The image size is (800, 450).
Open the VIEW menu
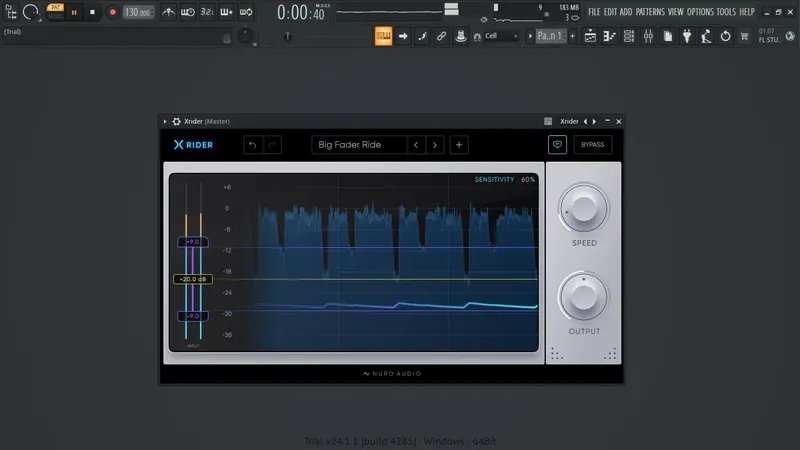tap(676, 12)
